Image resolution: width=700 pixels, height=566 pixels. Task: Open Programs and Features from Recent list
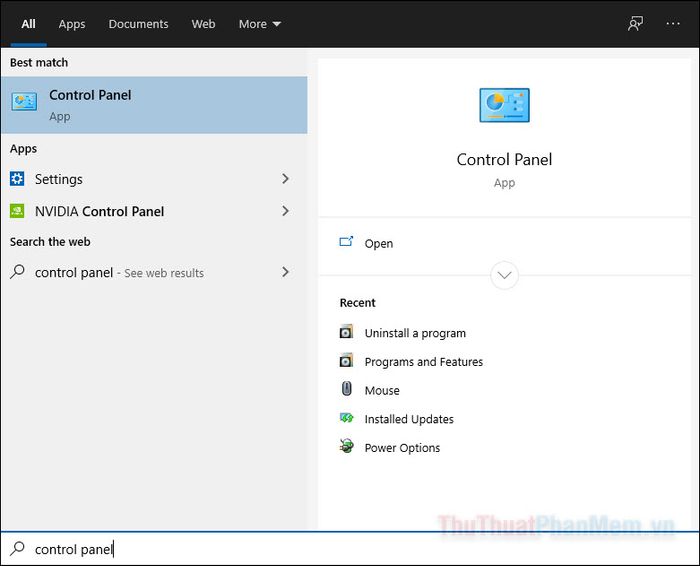click(423, 362)
